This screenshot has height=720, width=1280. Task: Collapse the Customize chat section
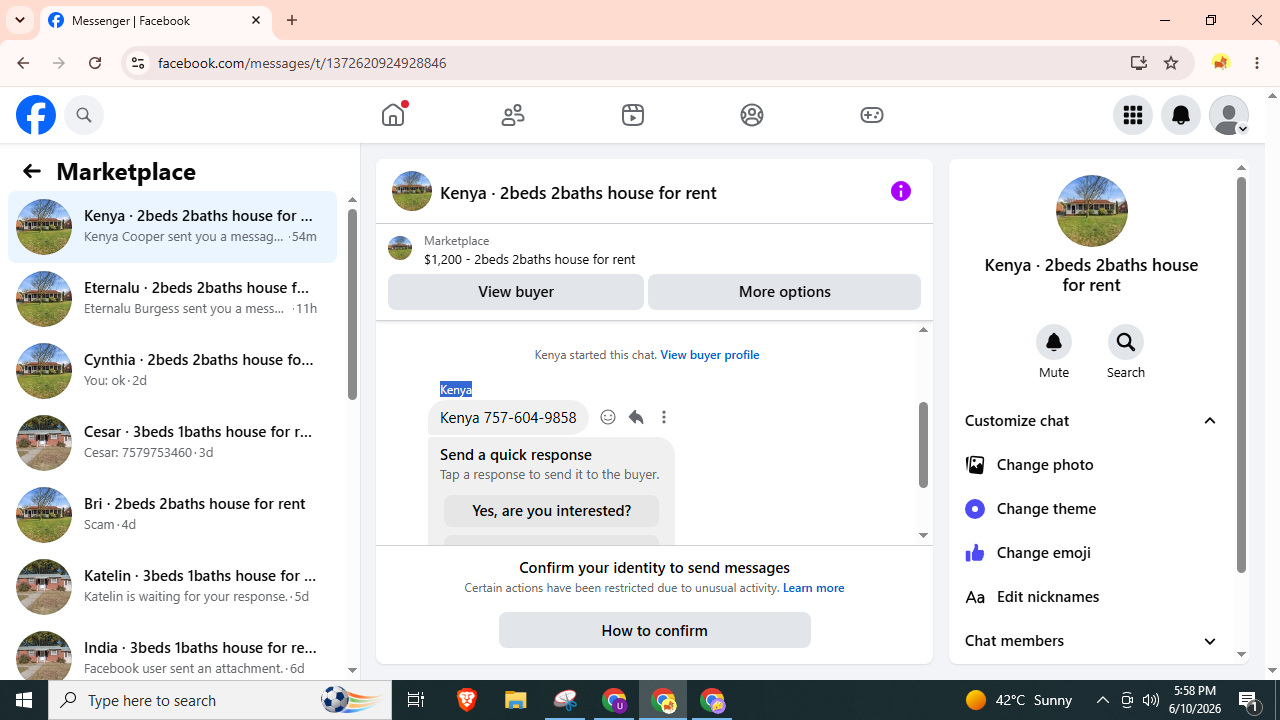click(1091, 421)
